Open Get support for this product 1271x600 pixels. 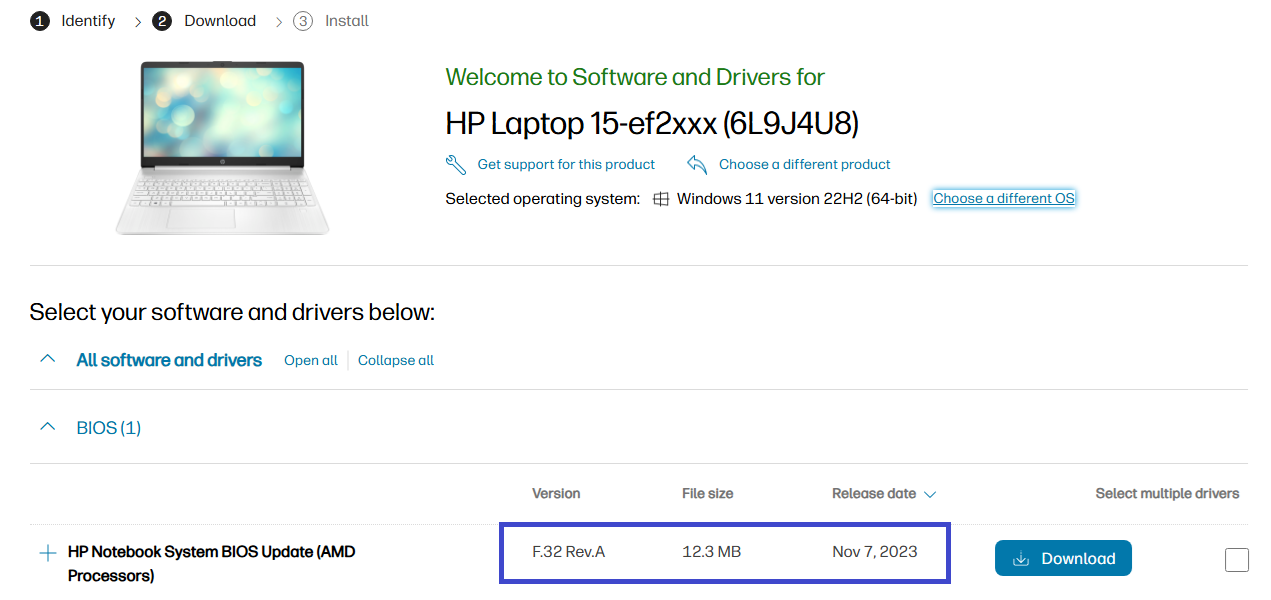coord(567,164)
